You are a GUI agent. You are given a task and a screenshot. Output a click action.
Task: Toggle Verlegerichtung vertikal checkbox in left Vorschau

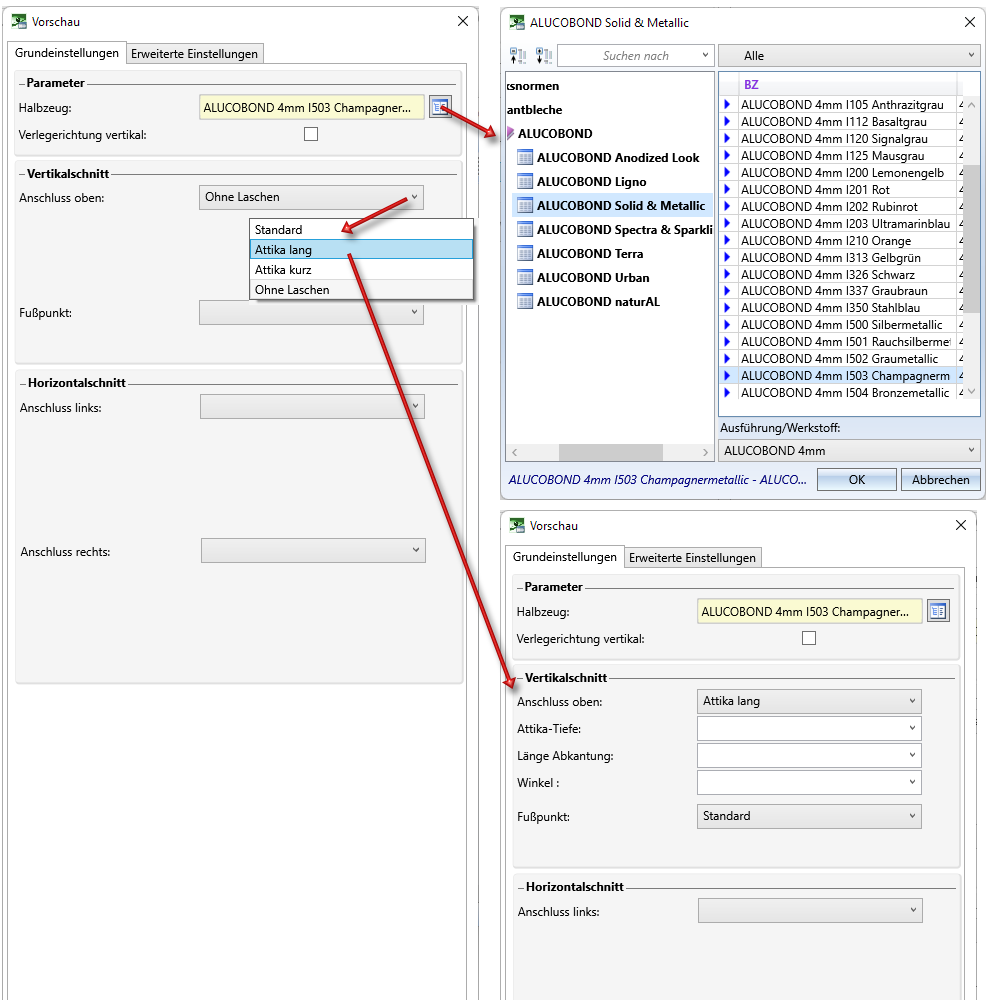(x=311, y=134)
